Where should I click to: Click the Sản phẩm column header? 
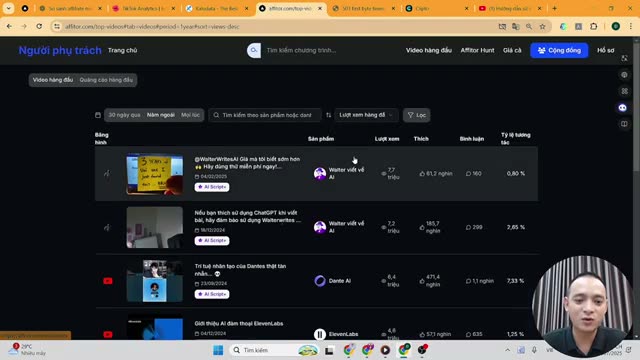(x=321, y=139)
